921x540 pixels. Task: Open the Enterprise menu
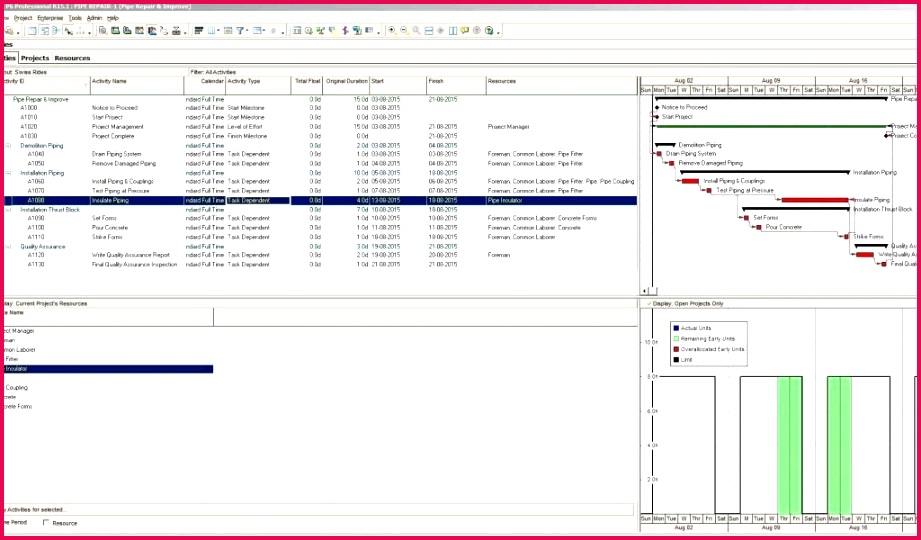50,18
